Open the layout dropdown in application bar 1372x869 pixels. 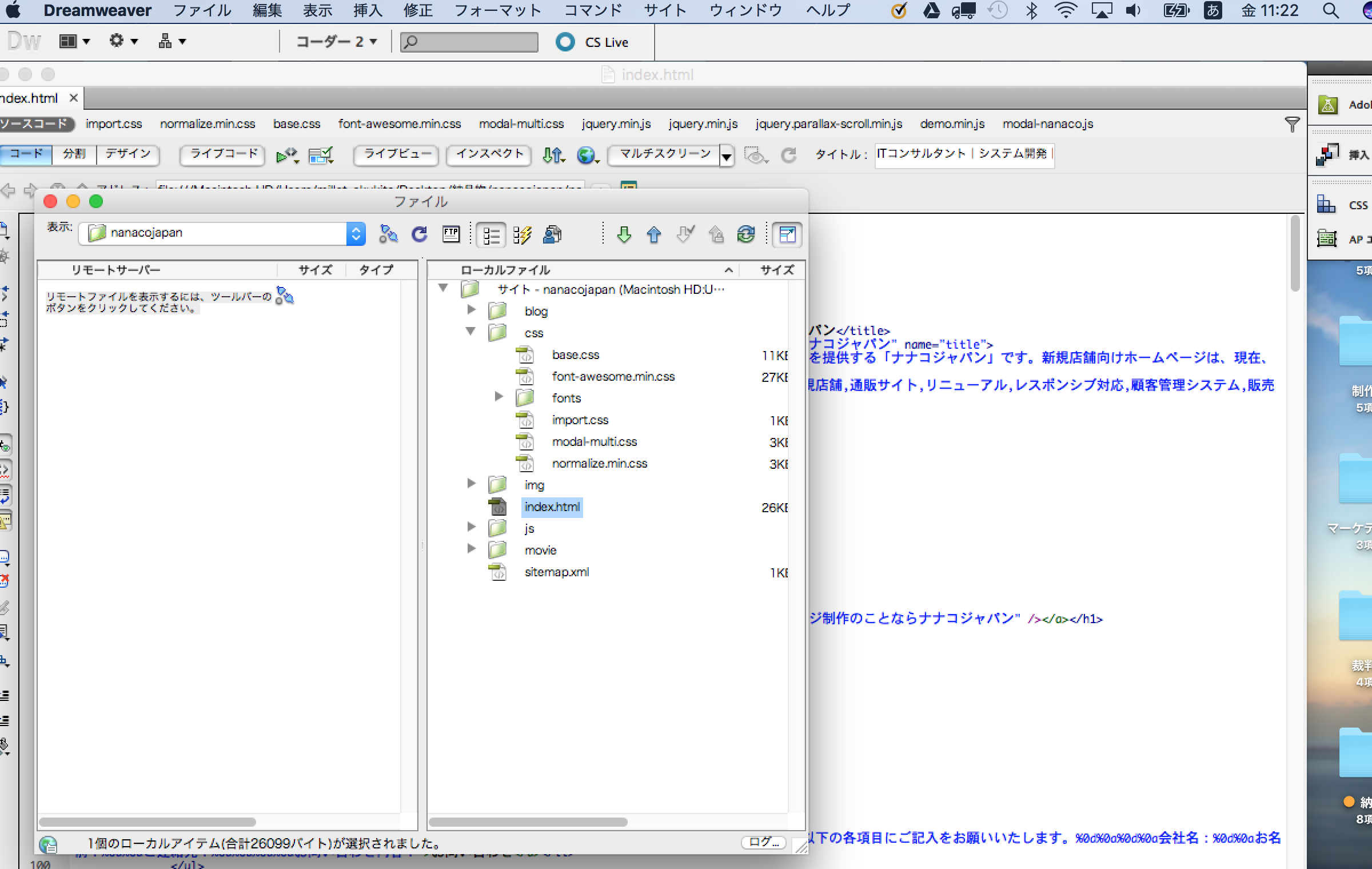[x=75, y=41]
